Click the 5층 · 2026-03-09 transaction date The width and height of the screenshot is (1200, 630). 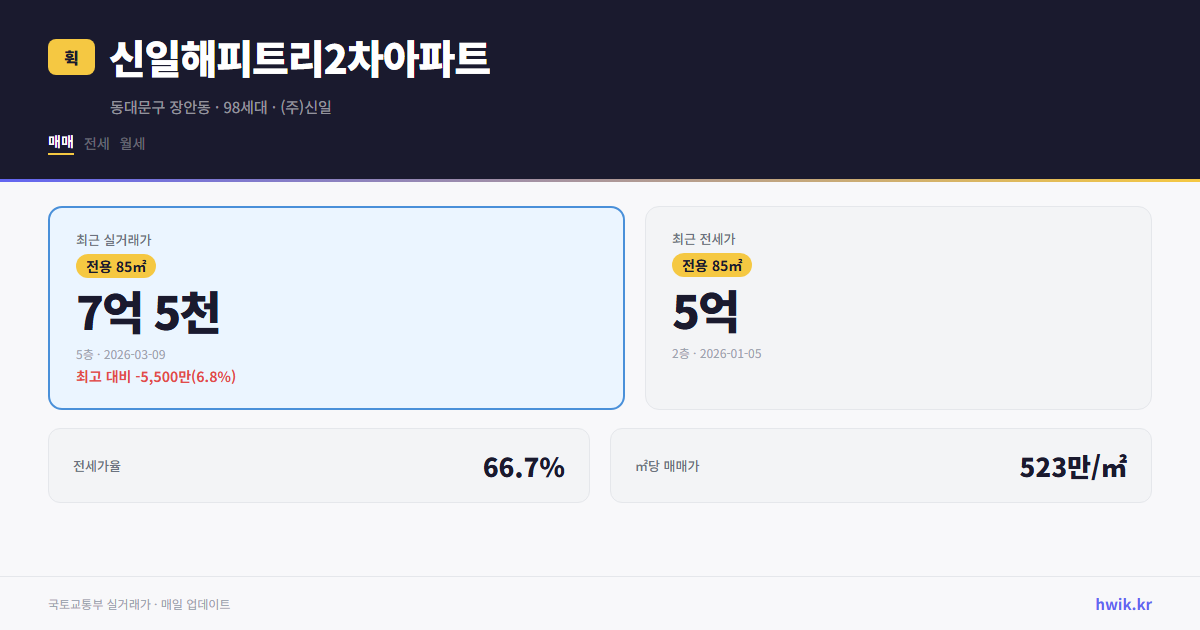coord(121,355)
